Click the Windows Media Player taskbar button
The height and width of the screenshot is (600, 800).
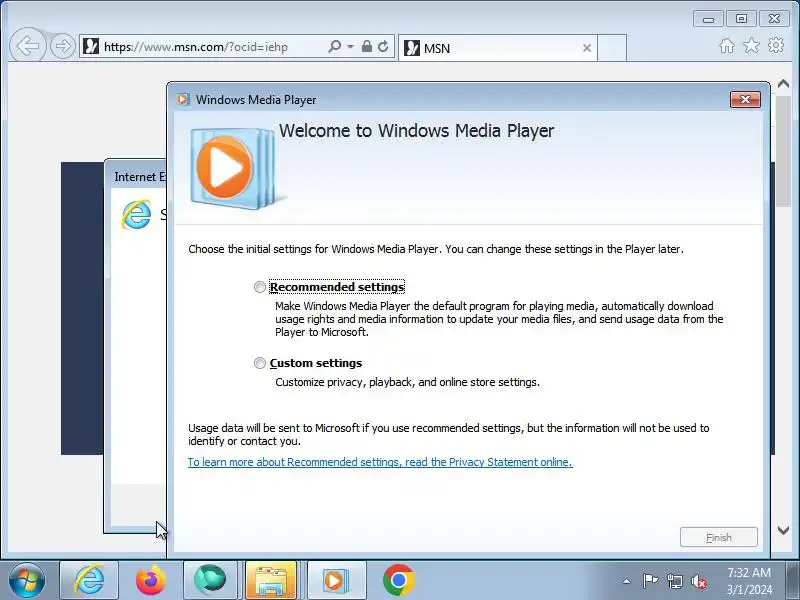(335, 580)
